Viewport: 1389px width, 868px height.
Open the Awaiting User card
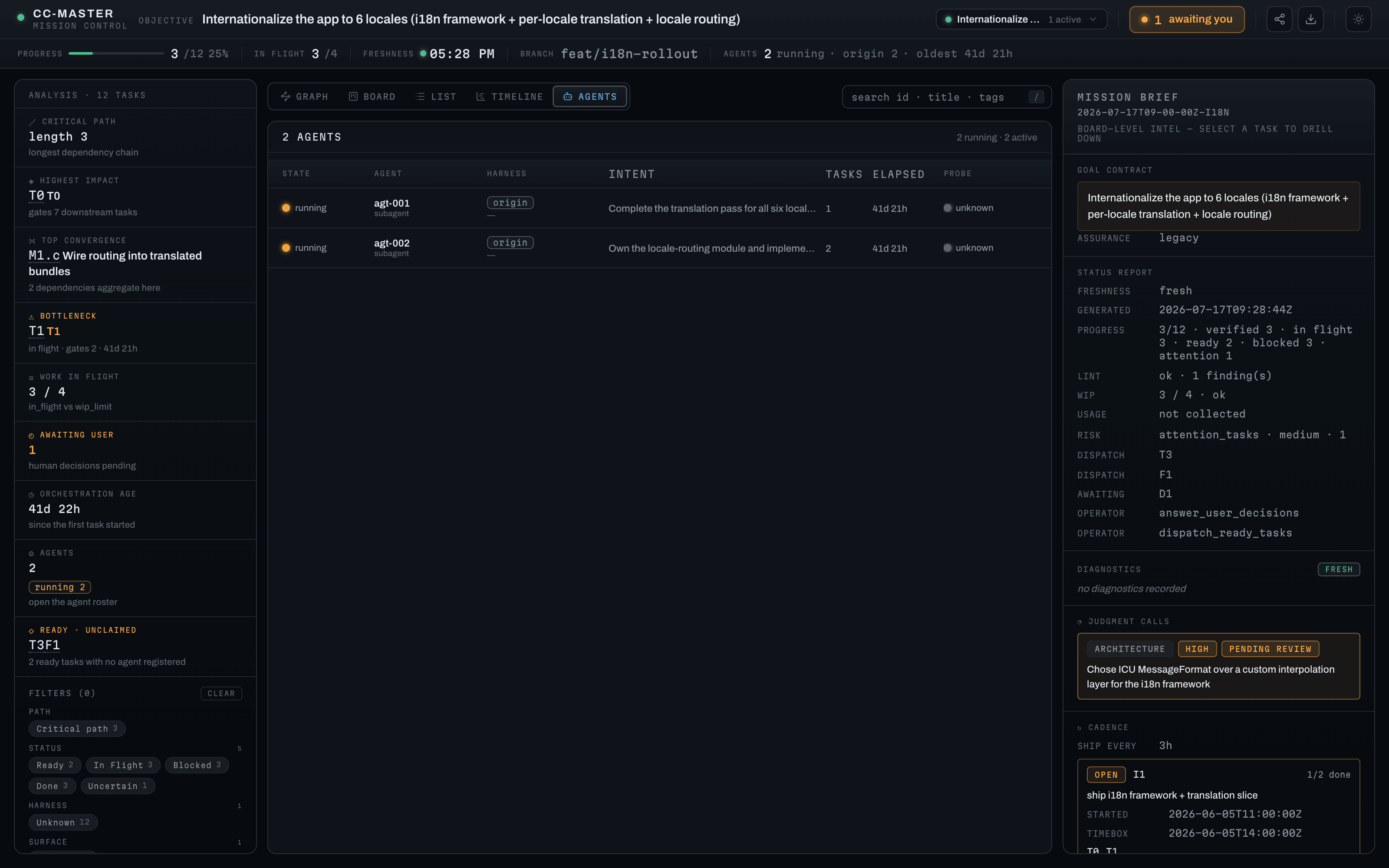[x=135, y=450]
